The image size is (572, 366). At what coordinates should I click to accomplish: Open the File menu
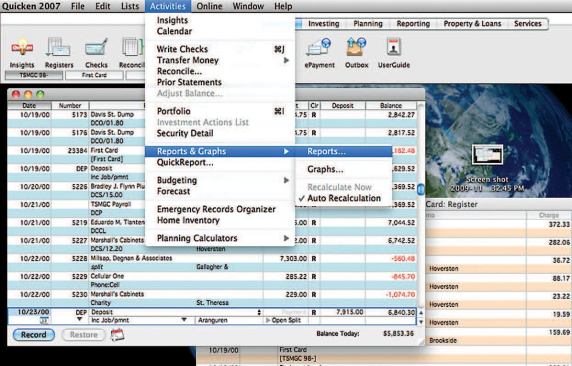[x=78, y=6]
